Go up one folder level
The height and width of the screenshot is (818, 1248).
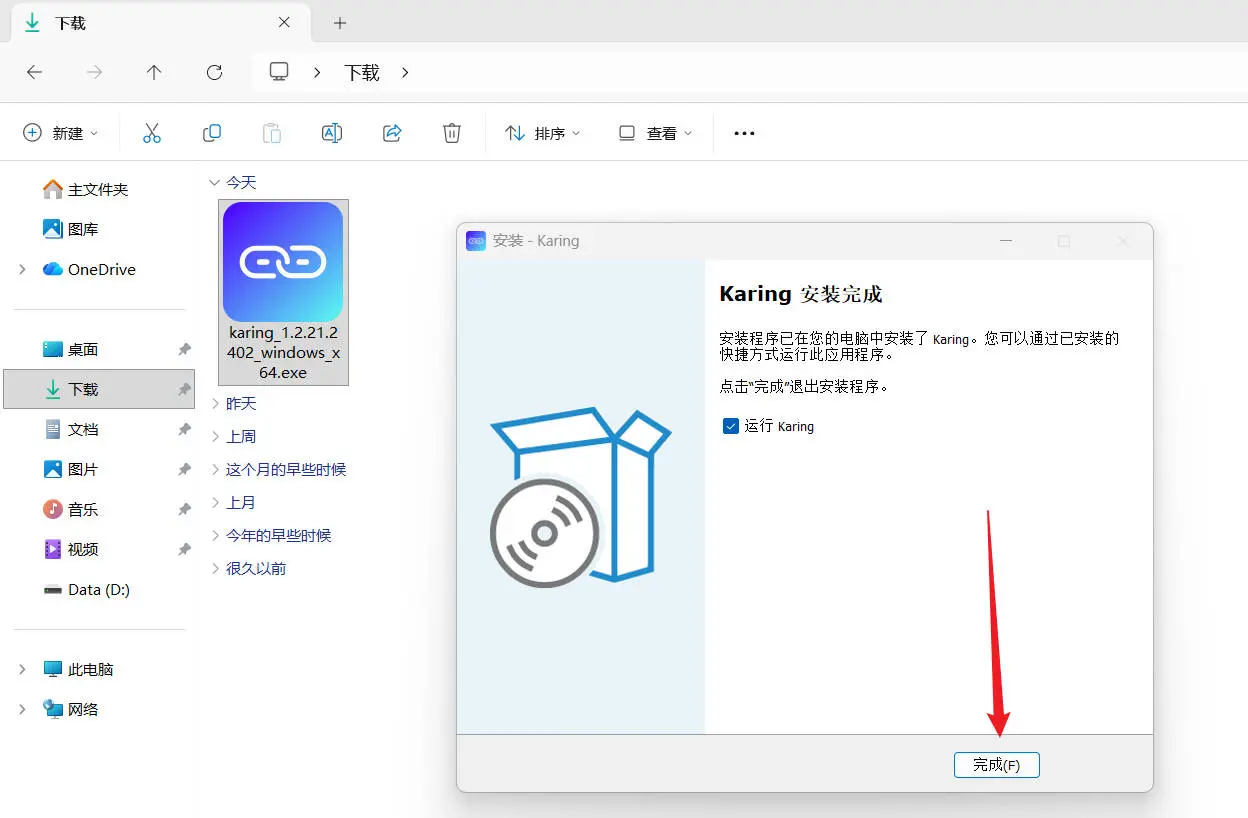click(x=154, y=72)
